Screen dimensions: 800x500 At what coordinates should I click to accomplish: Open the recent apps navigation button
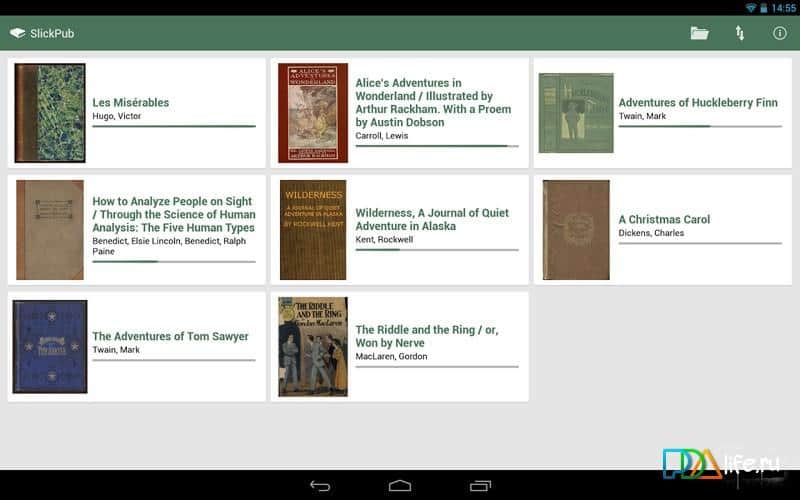[480, 486]
